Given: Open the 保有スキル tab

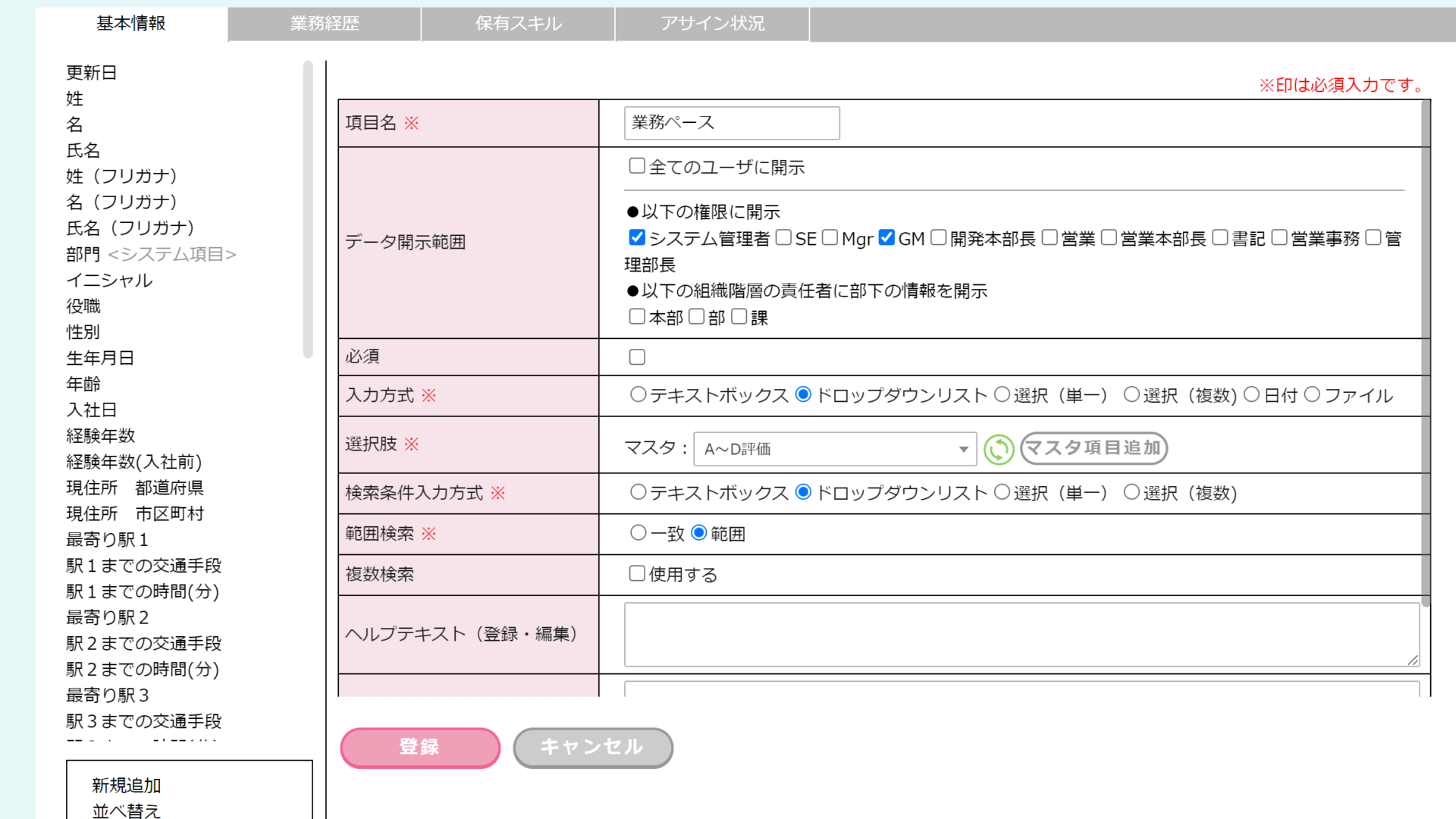Looking at the screenshot, I should [x=519, y=24].
